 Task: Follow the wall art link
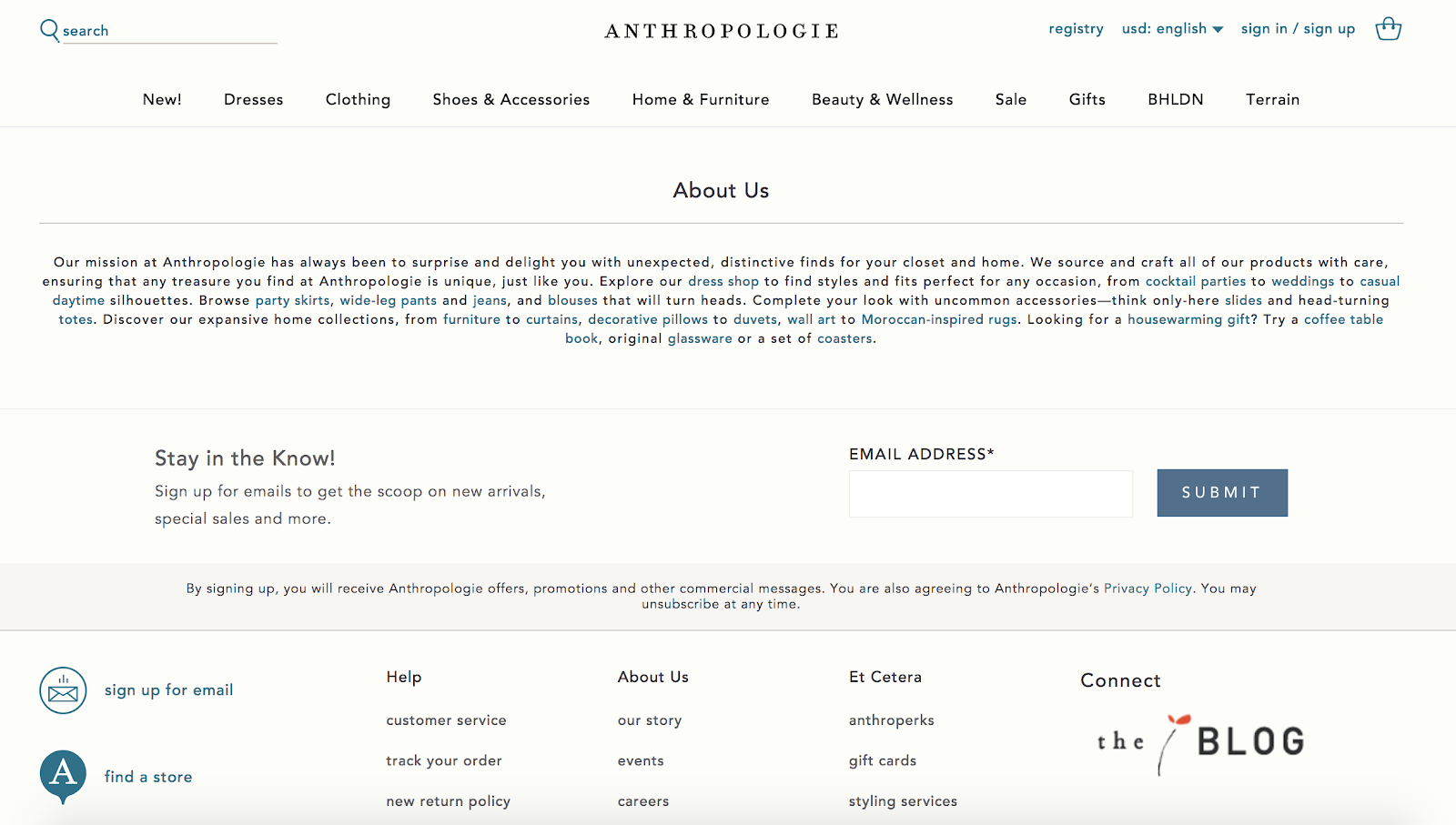pos(812,320)
